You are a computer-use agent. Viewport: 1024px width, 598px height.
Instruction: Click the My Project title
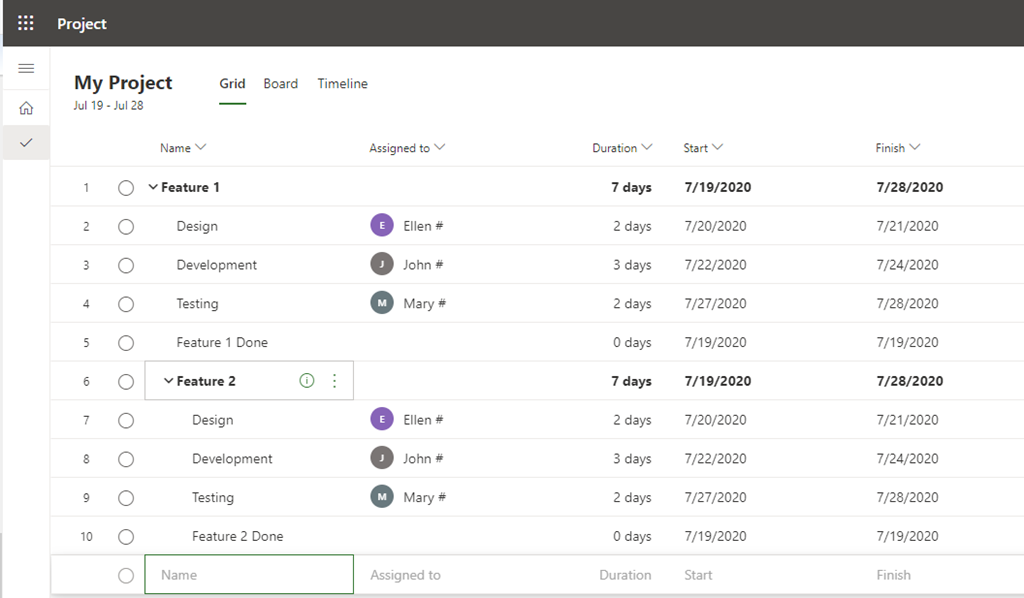pyautogui.click(x=123, y=83)
